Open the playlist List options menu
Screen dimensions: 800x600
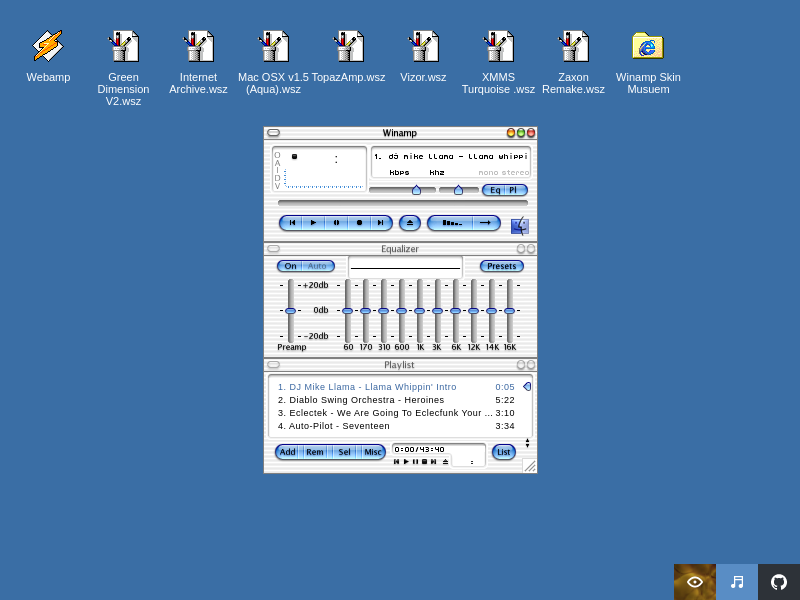click(x=504, y=452)
